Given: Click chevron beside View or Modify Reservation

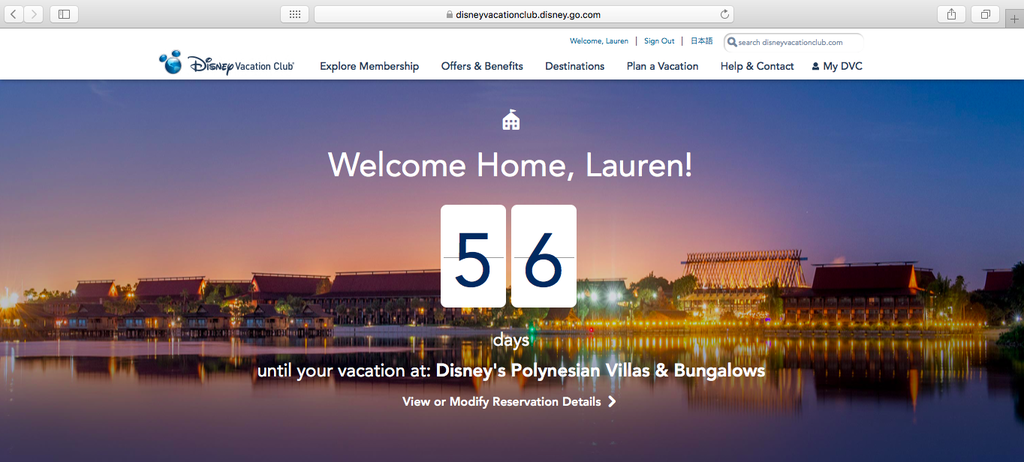Looking at the screenshot, I should click(x=612, y=401).
